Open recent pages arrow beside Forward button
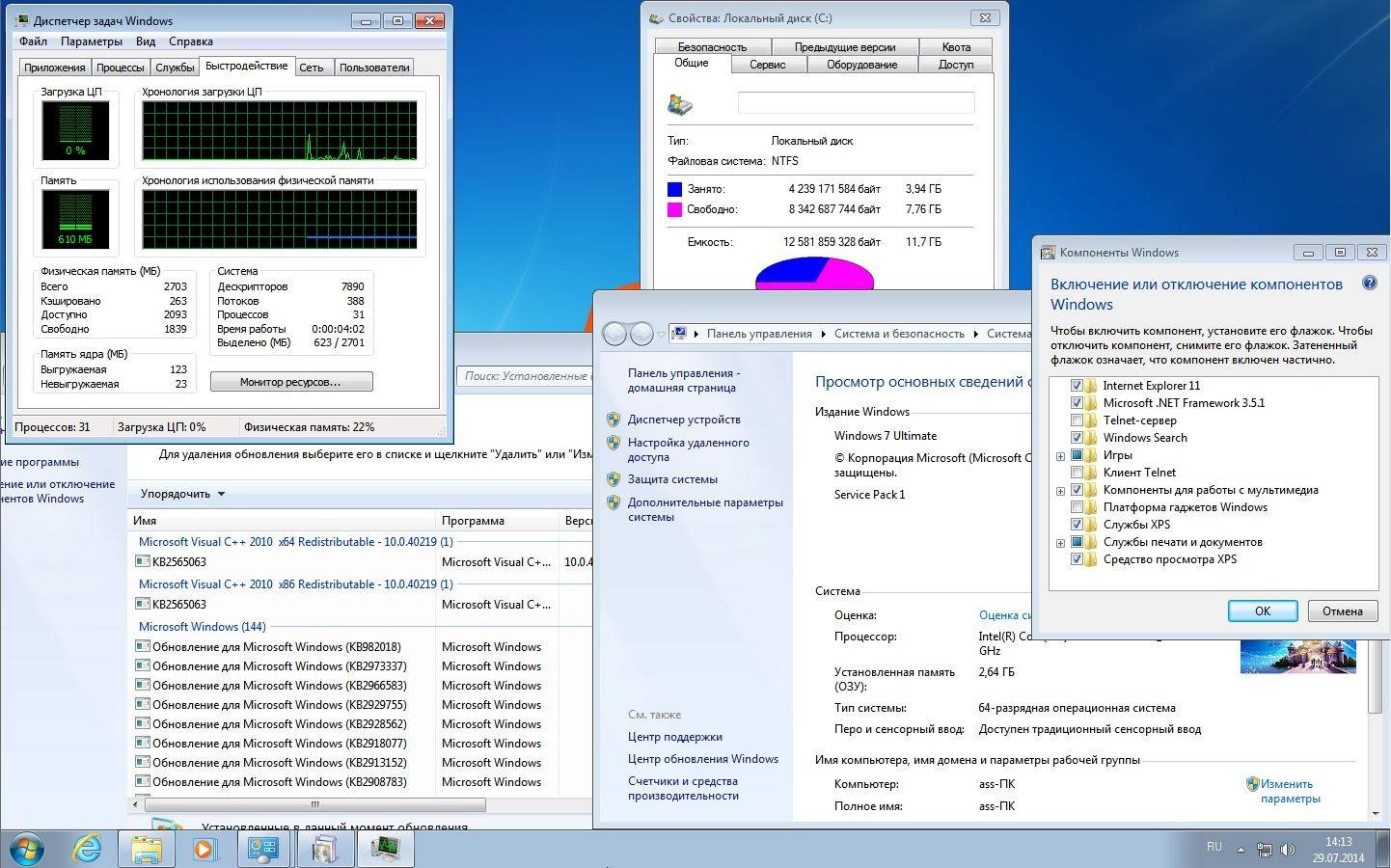This screenshot has width=1391, height=868. click(661, 334)
